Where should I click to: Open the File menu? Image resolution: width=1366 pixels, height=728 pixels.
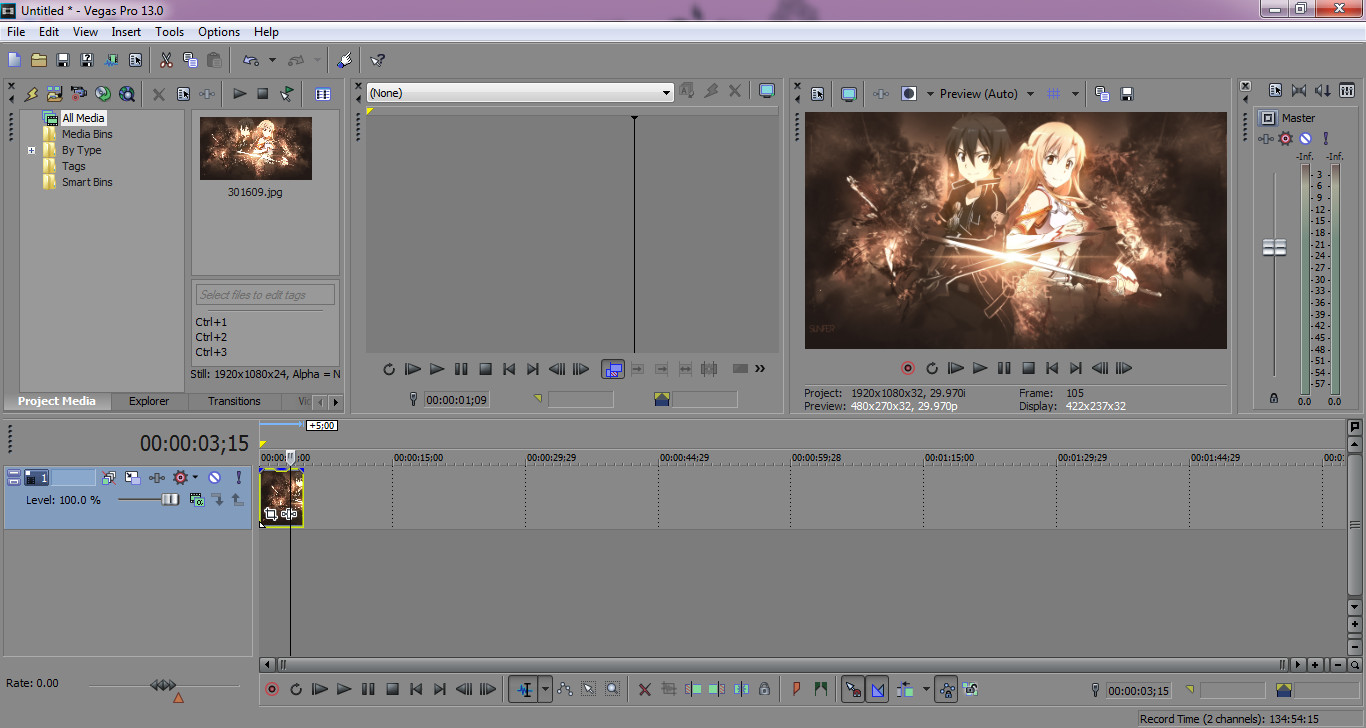coord(15,32)
